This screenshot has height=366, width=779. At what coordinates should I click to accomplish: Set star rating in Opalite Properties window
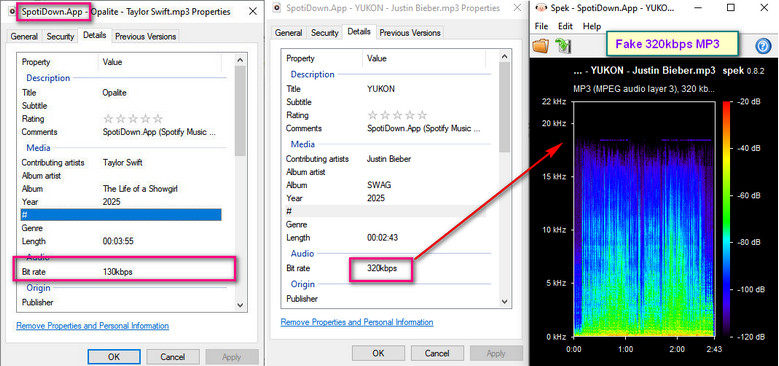coord(133,119)
